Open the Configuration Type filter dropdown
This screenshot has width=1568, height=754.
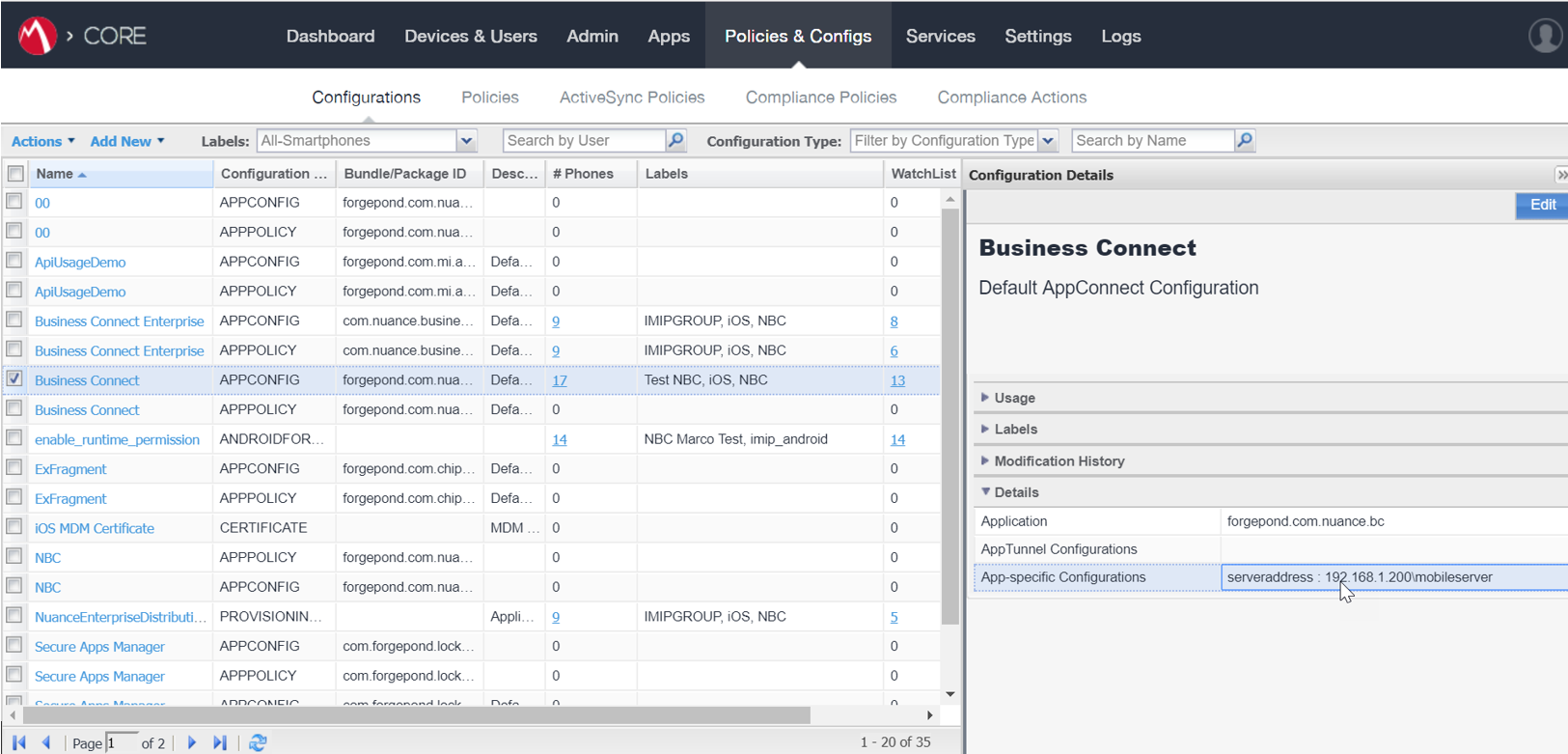click(x=1048, y=141)
